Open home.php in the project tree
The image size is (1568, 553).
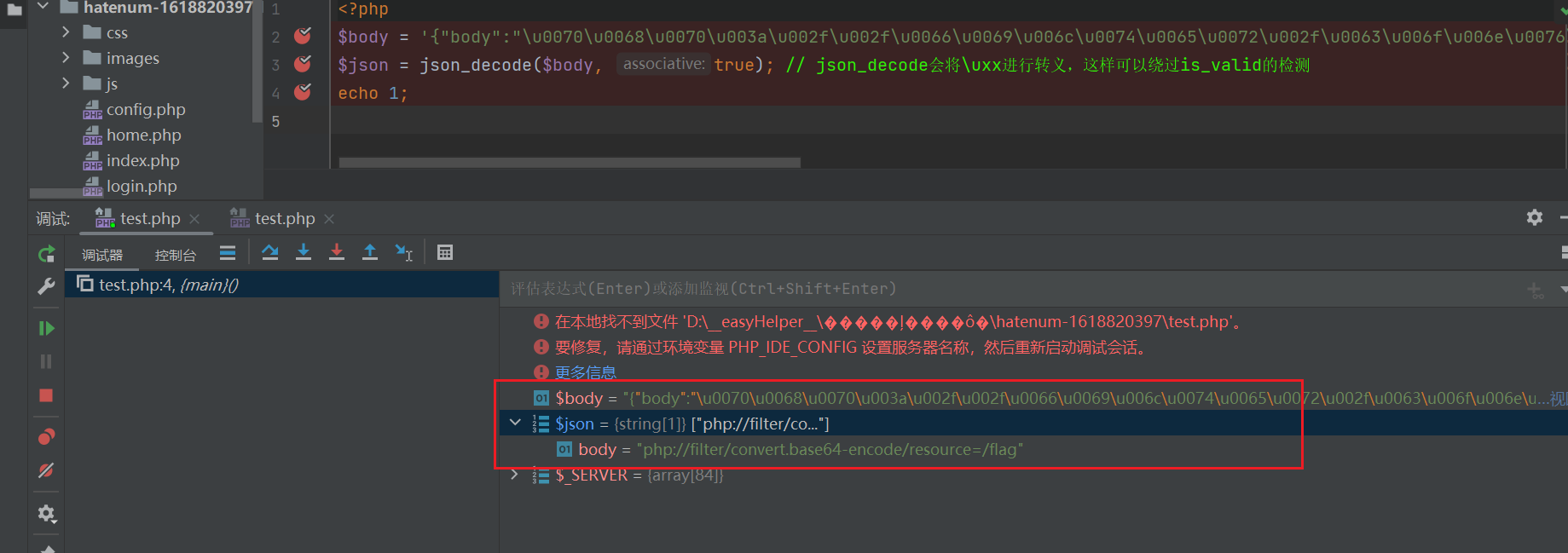pos(143,135)
